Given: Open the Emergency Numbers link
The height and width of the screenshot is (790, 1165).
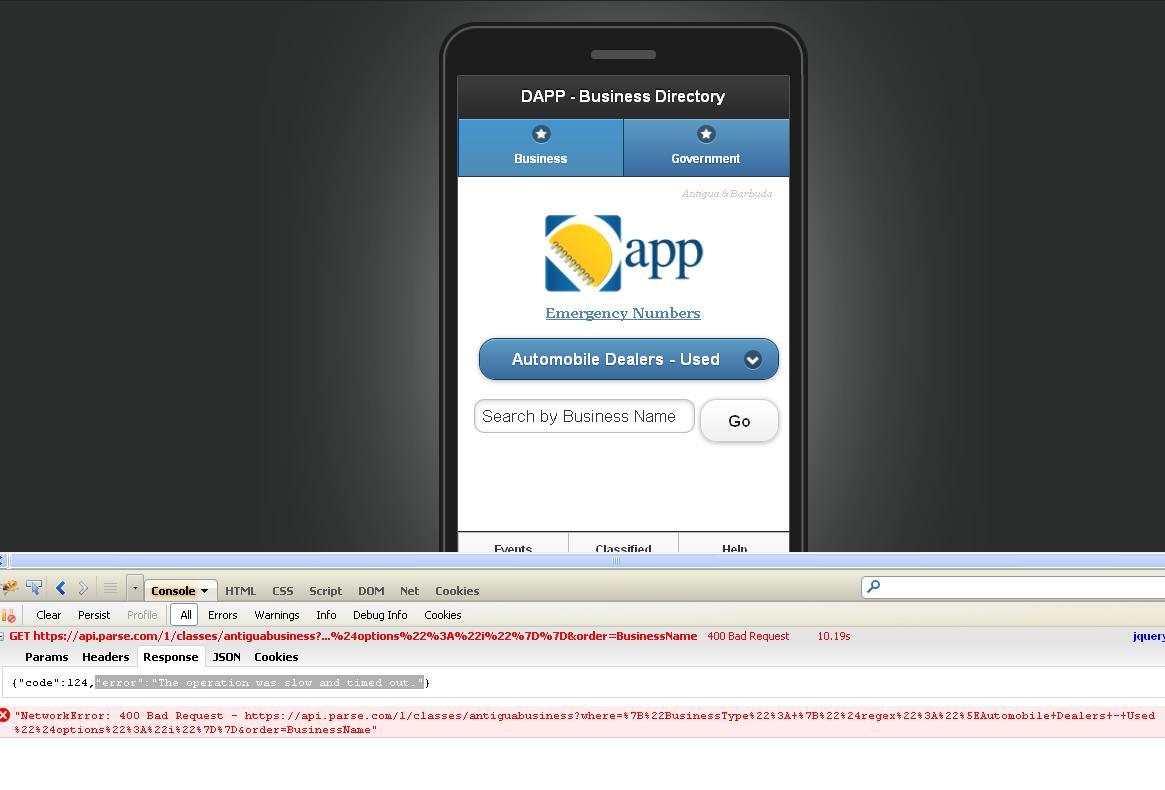Looking at the screenshot, I should 622,313.
